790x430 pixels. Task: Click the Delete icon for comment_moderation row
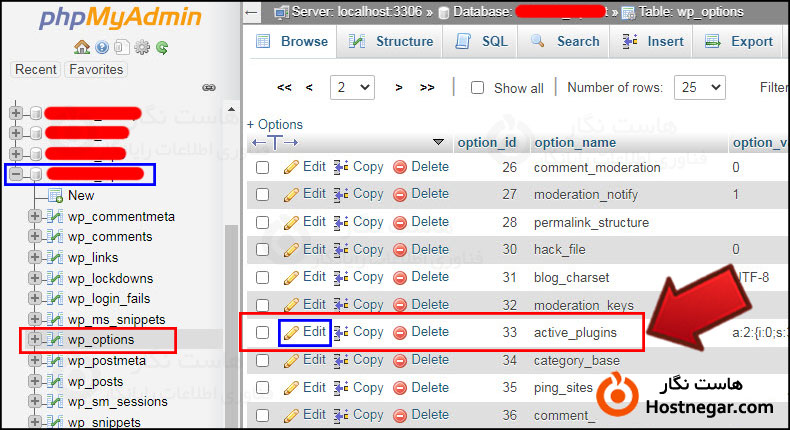tap(399, 167)
